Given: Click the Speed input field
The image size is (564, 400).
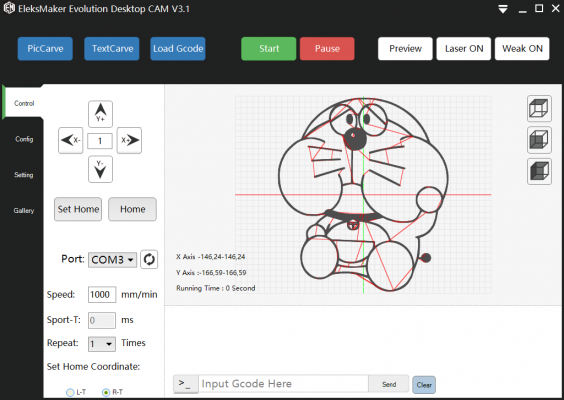Looking at the screenshot, I should pyautogui.click(x=102, y=295).
